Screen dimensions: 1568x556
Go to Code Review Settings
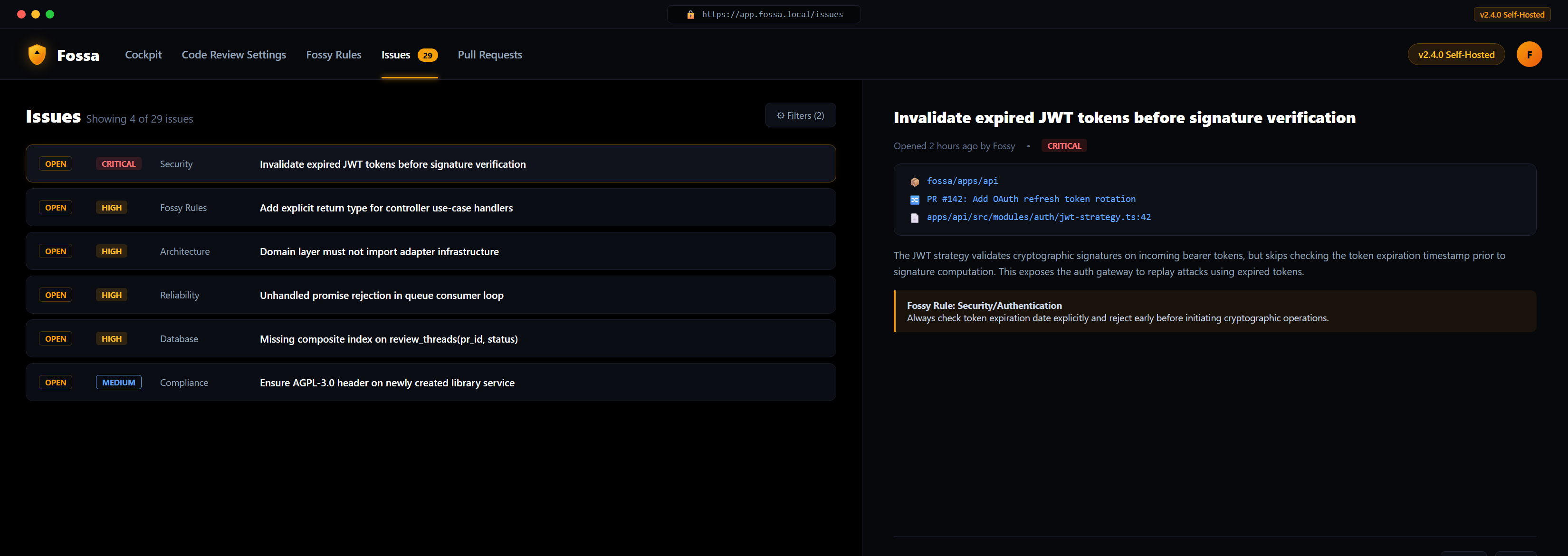pos(234,55)
